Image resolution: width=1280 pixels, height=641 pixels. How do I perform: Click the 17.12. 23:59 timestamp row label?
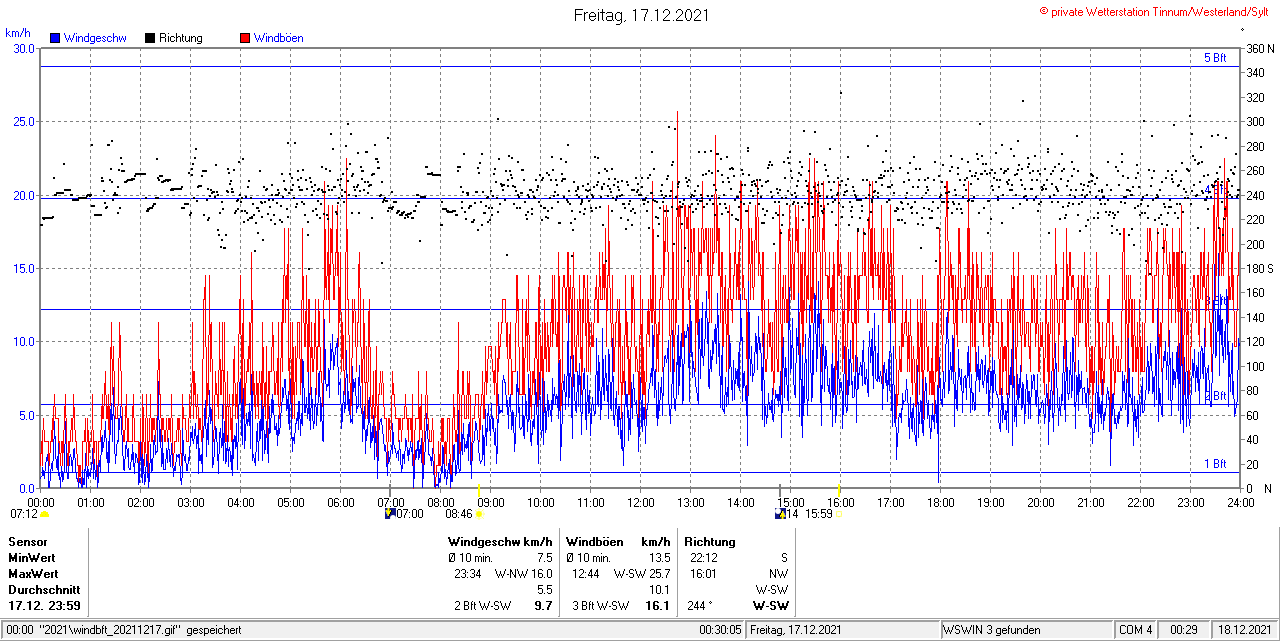pos(44,605)
